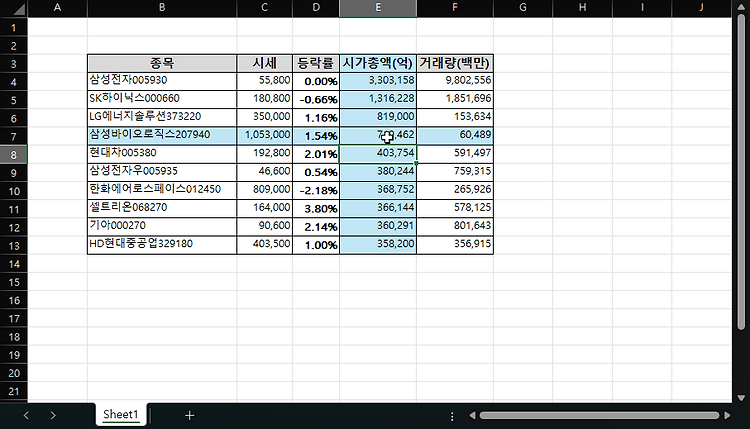750x429 pixels.
Task: Click the change rate cell 3.80%
Action: click(316, 209)
